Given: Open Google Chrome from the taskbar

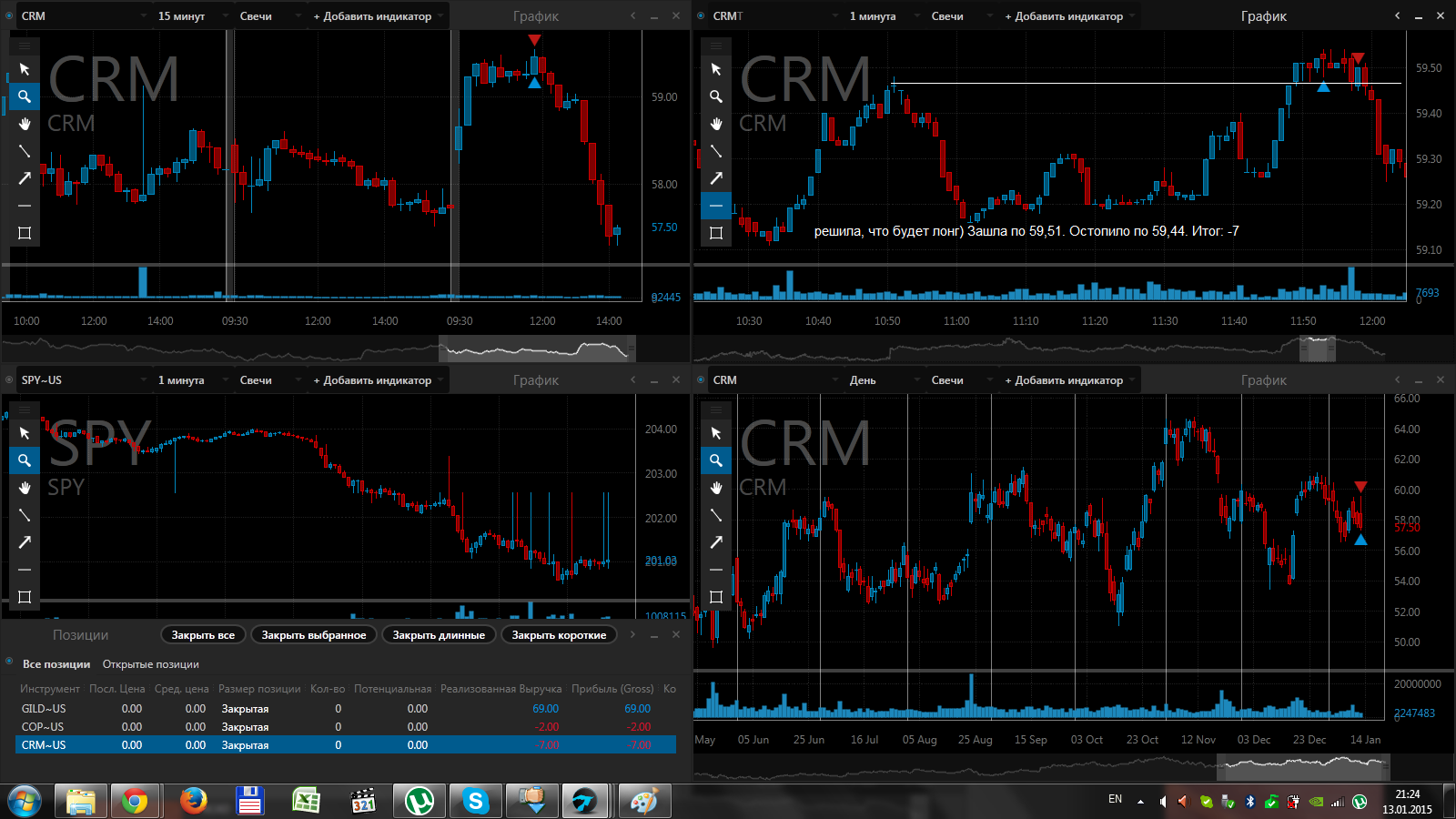Looking at the screenshot, I should (135, 801).
